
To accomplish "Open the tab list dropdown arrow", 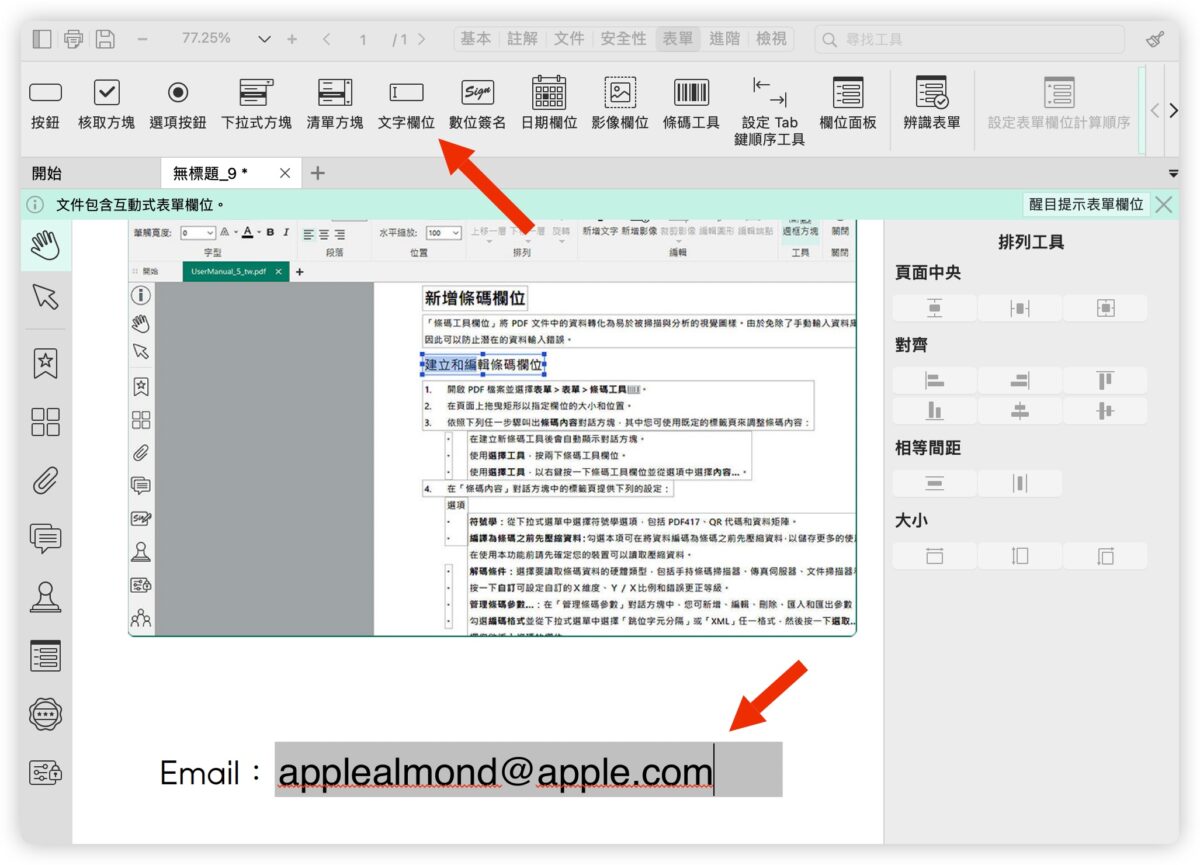I will [1173, 173].
